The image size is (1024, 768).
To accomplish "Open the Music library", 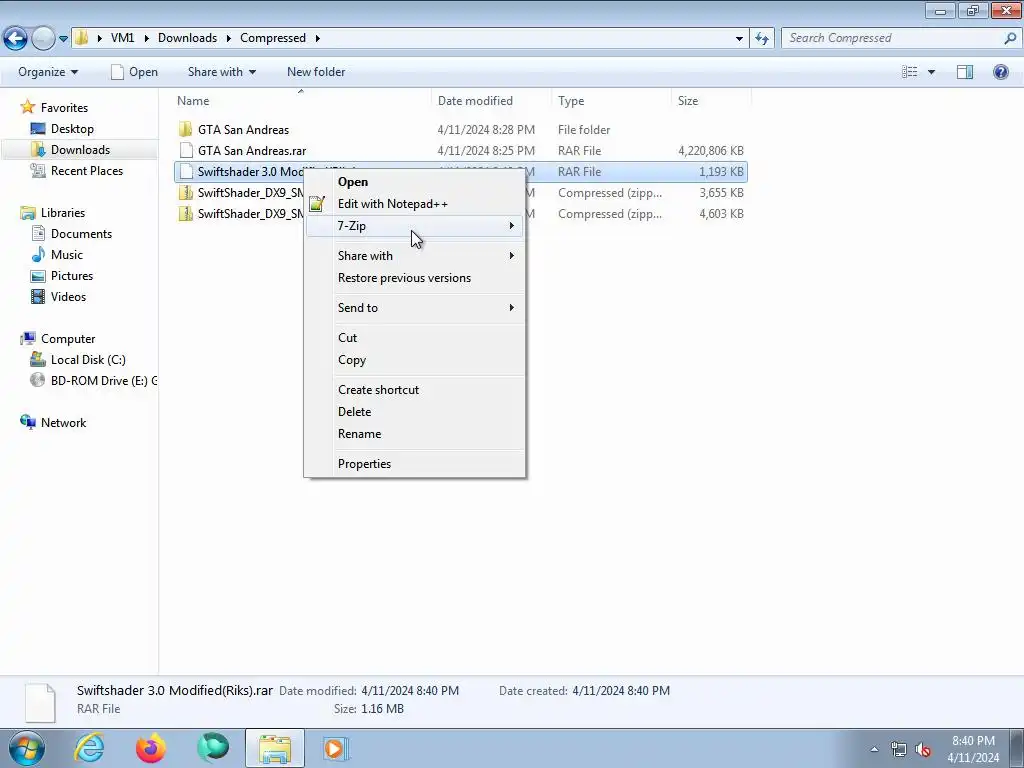I will [67, 255].
